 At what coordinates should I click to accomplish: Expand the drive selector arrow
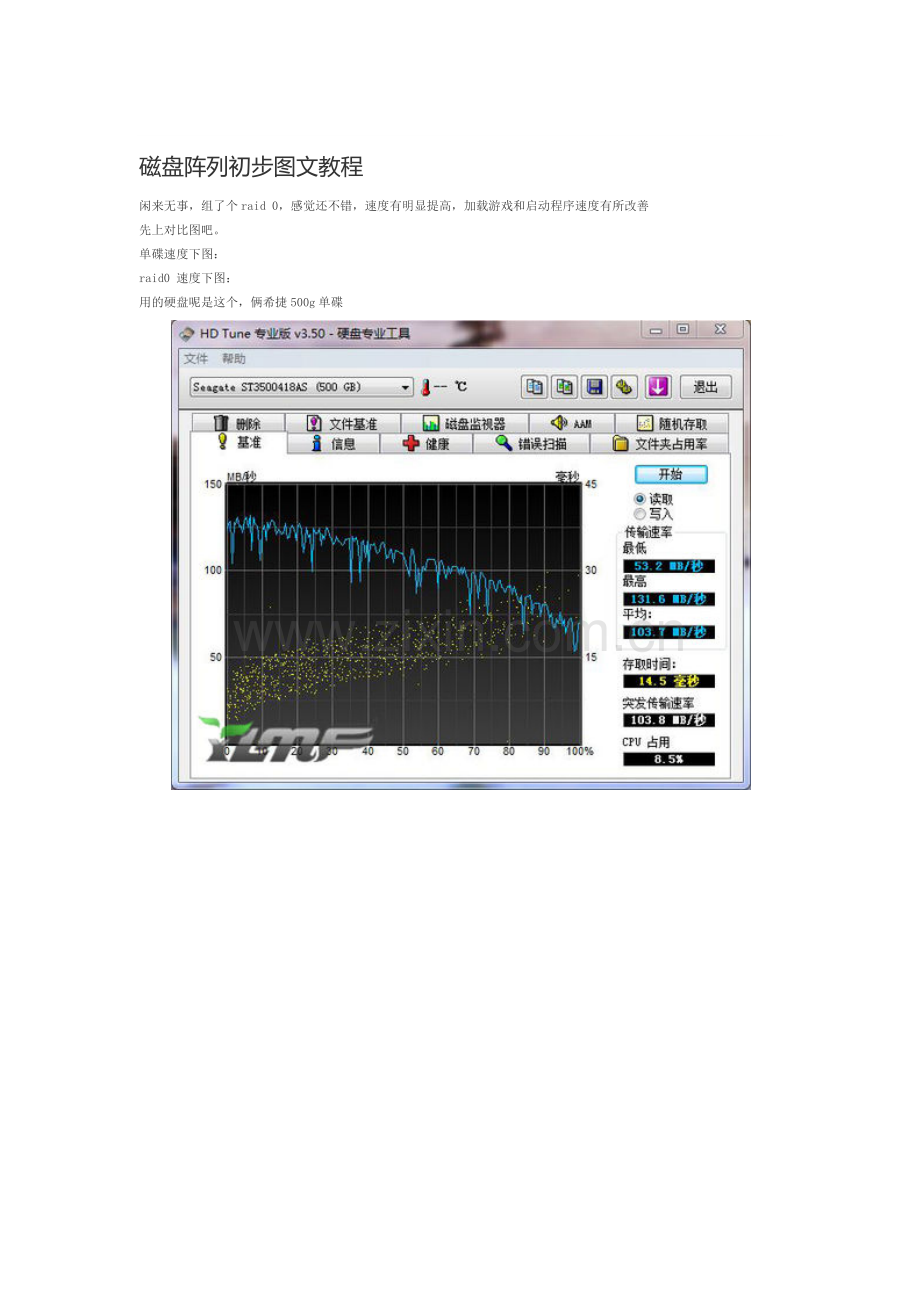click(404, 387)
